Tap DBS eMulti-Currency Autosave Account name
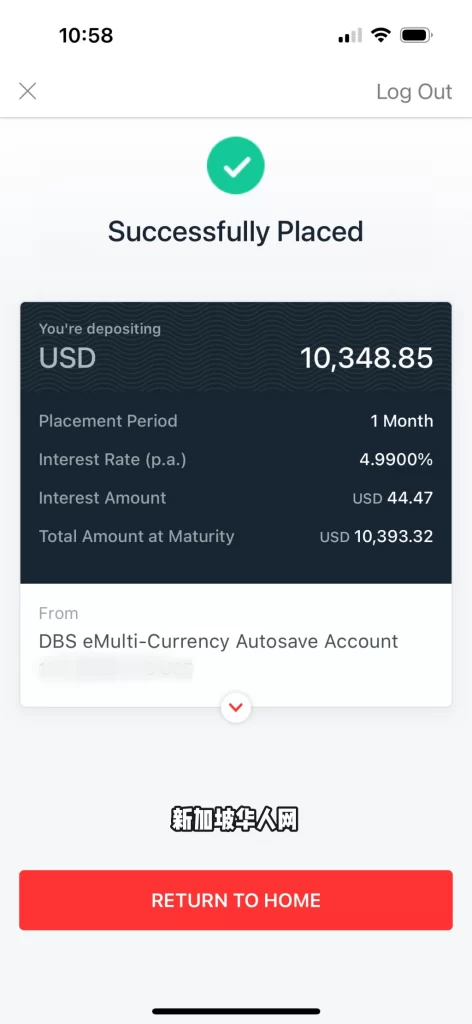 218,641
